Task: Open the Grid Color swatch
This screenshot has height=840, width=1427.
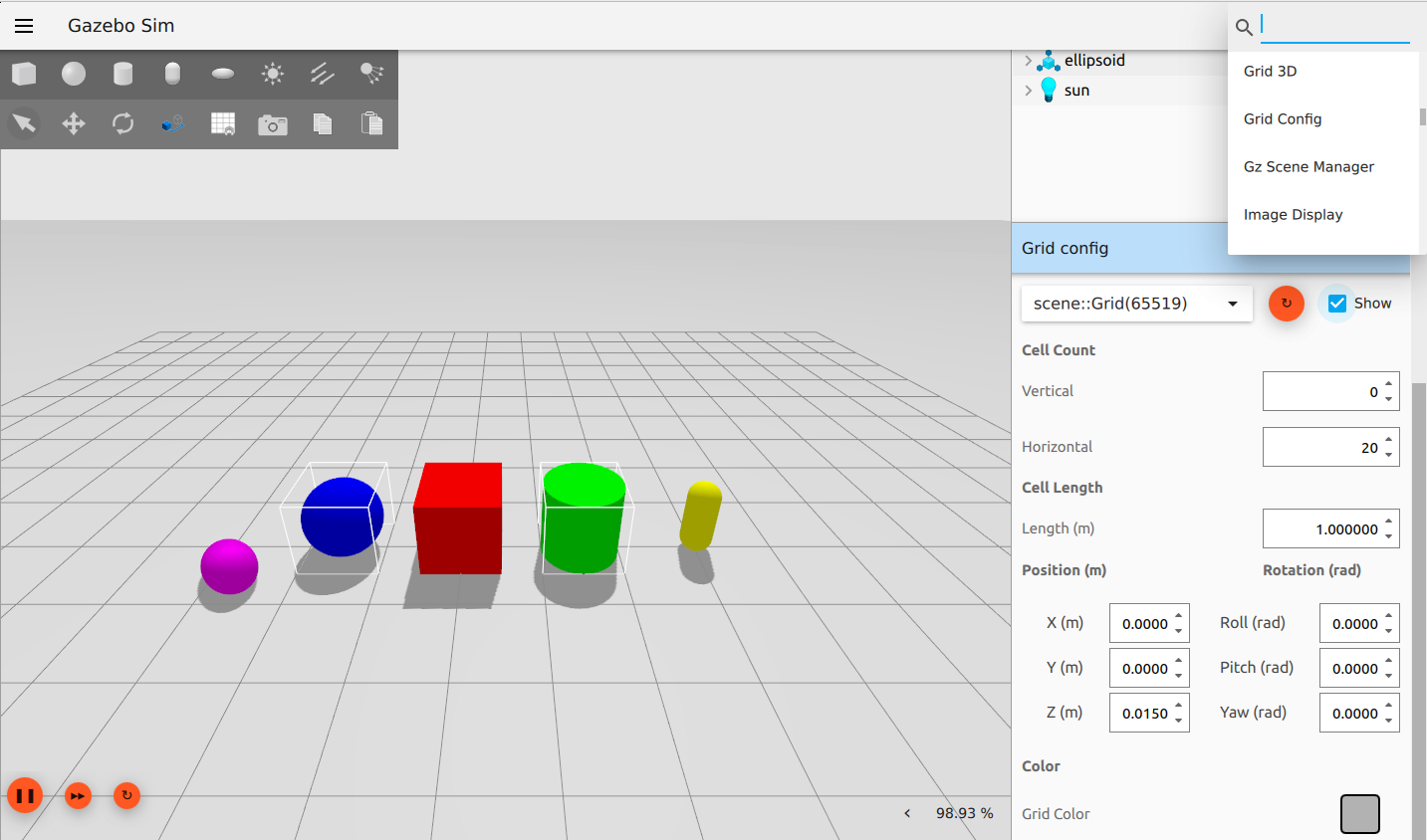Action: click(x=1359, y=814)
